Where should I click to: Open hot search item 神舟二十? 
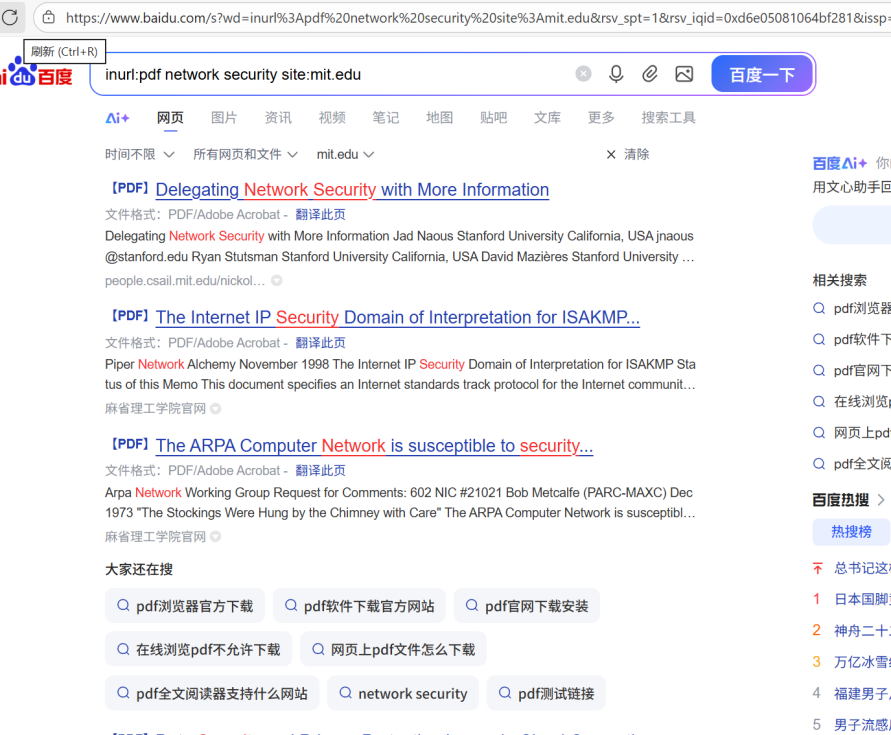tap(862, 631)
